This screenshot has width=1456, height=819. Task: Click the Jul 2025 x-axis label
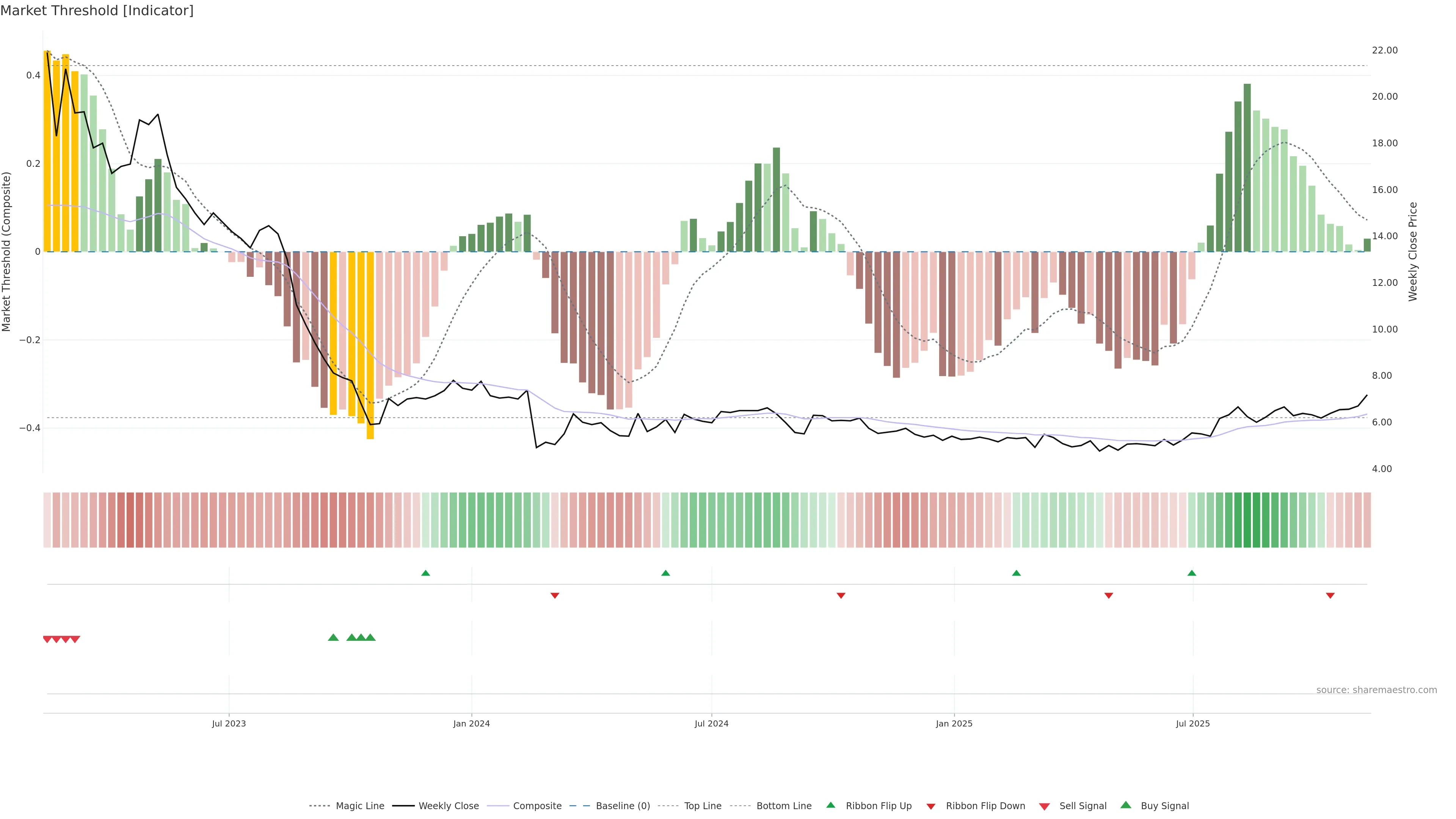(1192, 723)
